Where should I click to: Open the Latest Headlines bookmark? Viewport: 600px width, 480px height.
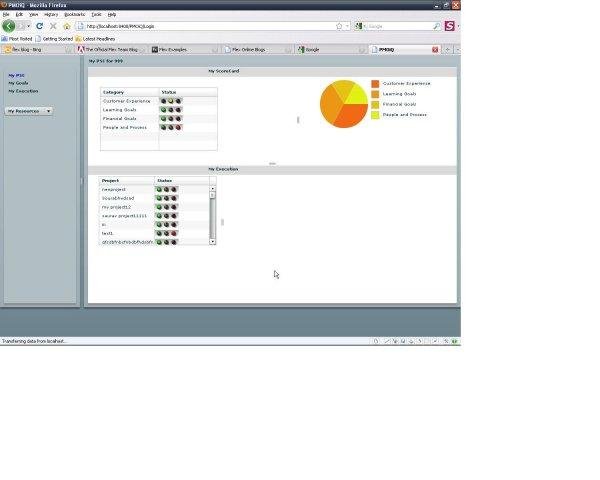pos(95,39)
